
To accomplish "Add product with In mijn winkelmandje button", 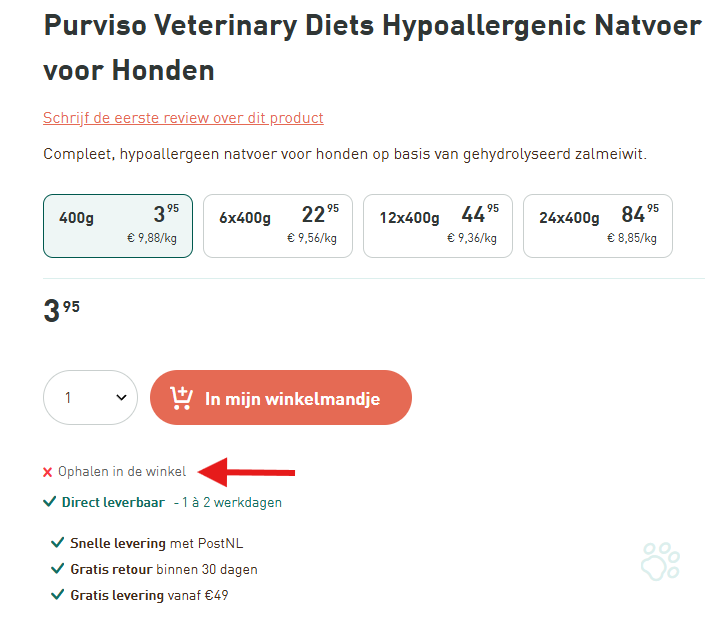I will tap(281, 398).
